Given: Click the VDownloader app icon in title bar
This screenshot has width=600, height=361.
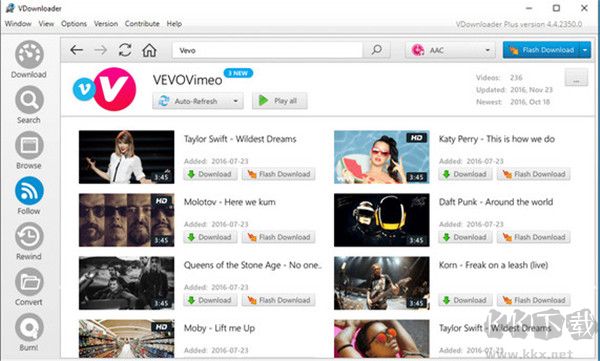Looking at the screenshot, I should pyautogui.click(x=10, y=8).
